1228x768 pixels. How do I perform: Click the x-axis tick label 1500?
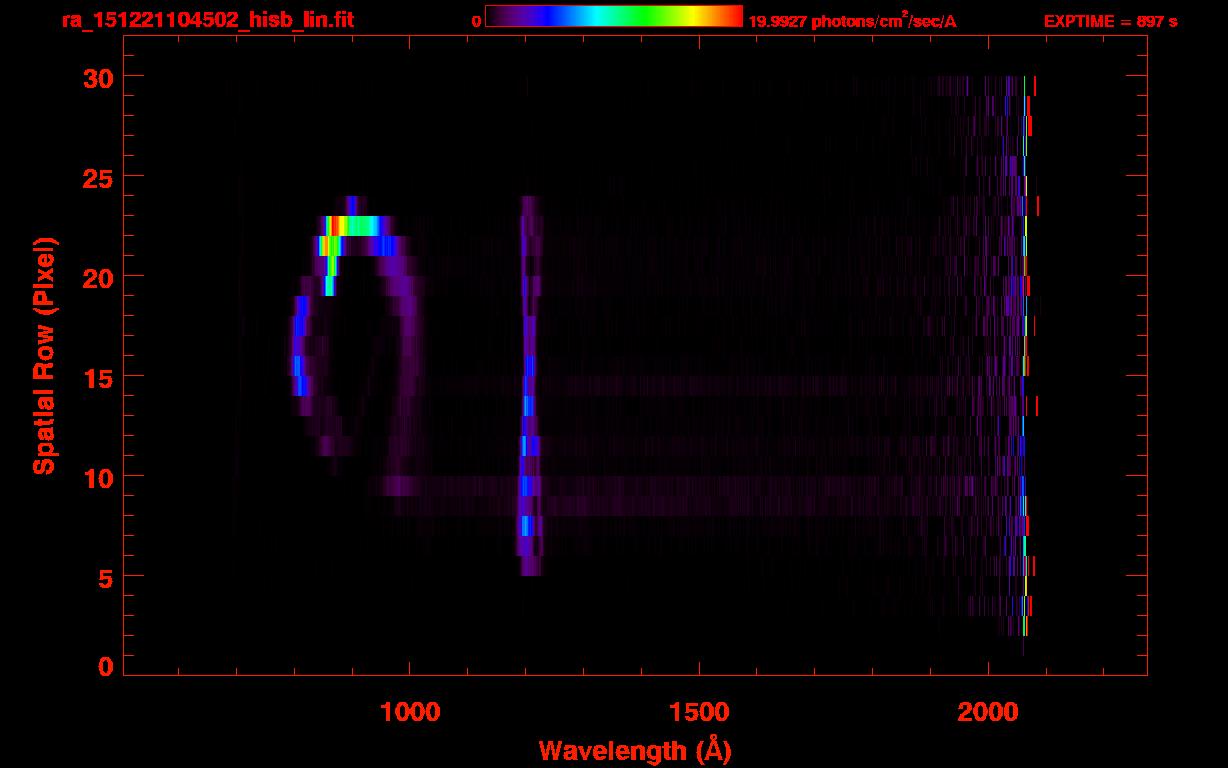pyautogui.click(x=699, y=711)
